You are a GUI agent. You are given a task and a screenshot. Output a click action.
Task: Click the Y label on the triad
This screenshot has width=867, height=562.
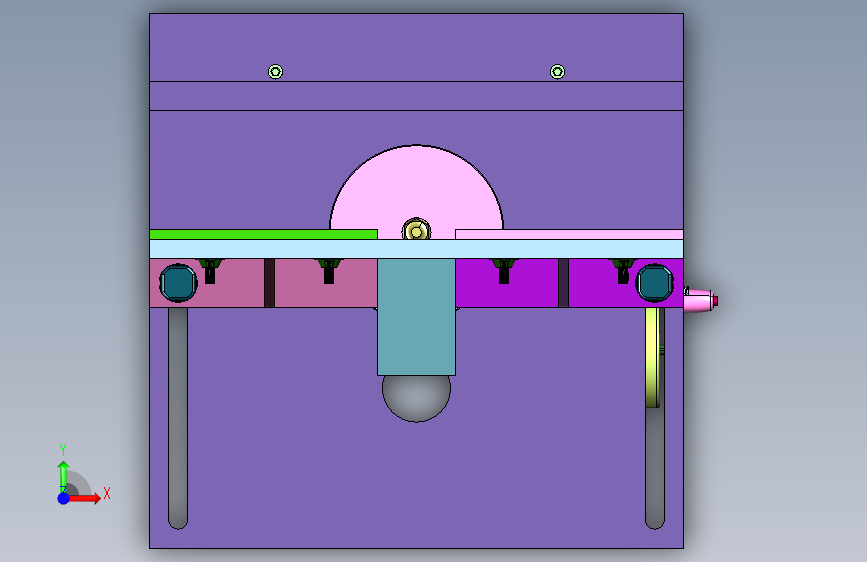[63, 450]
